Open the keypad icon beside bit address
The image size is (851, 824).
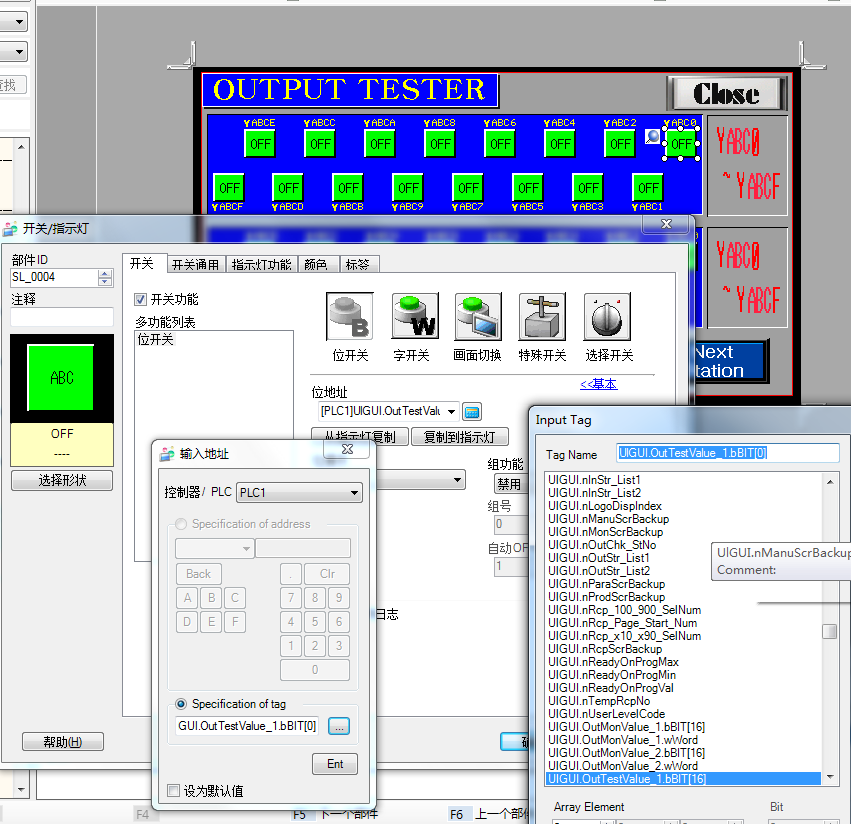473,411
